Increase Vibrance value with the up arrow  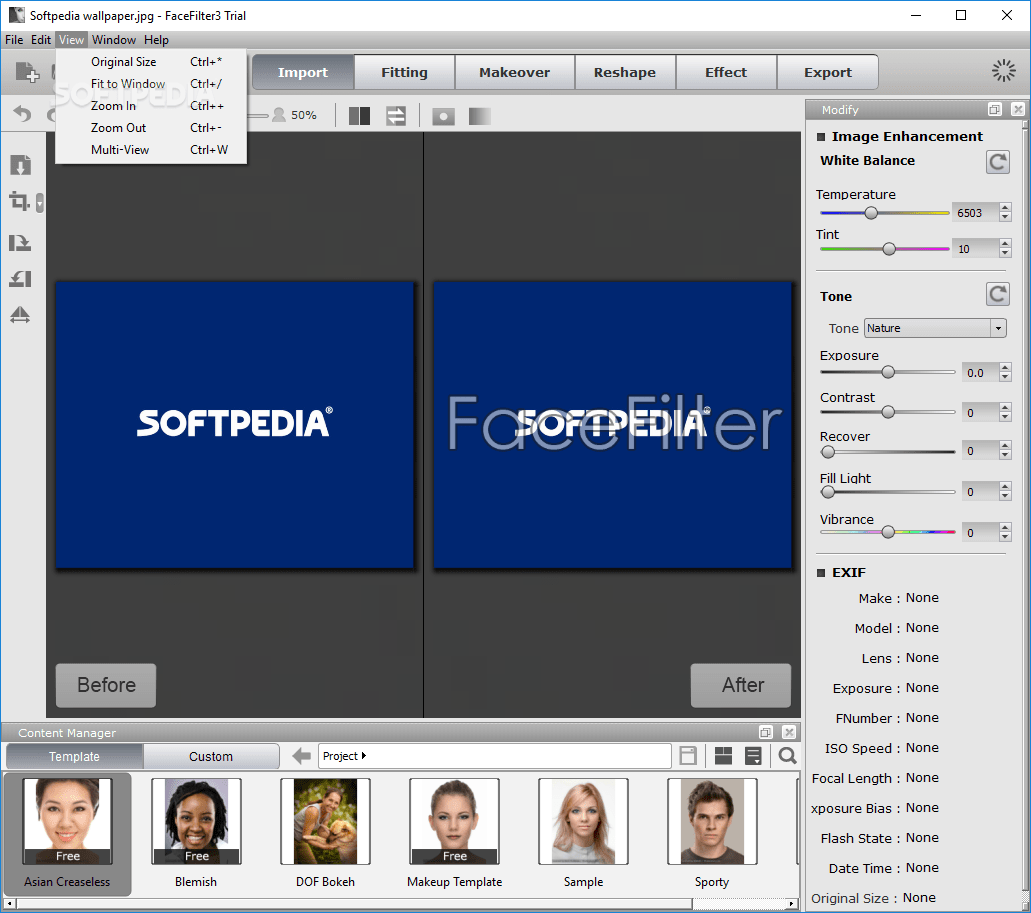coord(1005,528)
